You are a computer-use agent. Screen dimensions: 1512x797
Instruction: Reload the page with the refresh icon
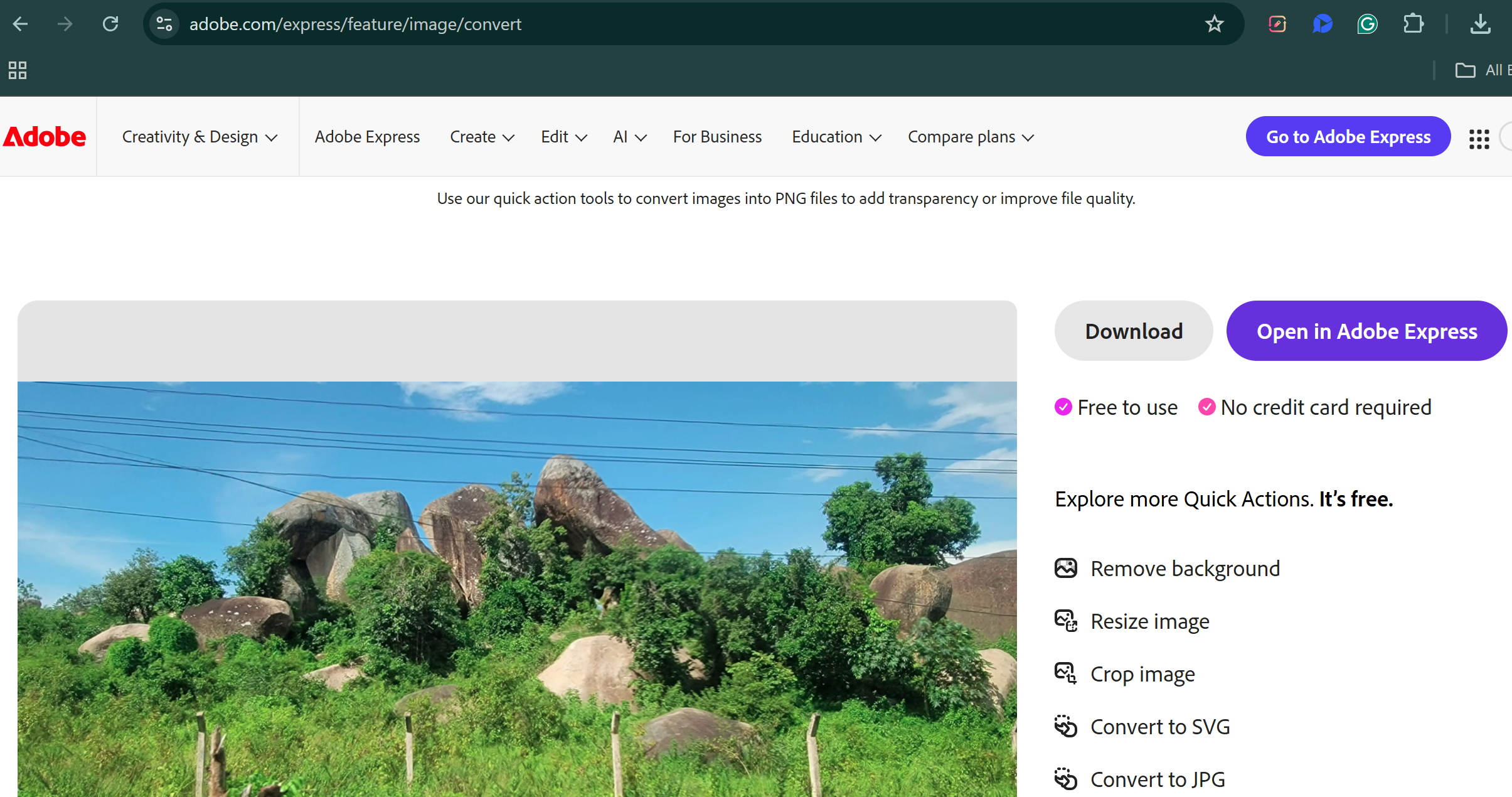[x=110, y=24]
